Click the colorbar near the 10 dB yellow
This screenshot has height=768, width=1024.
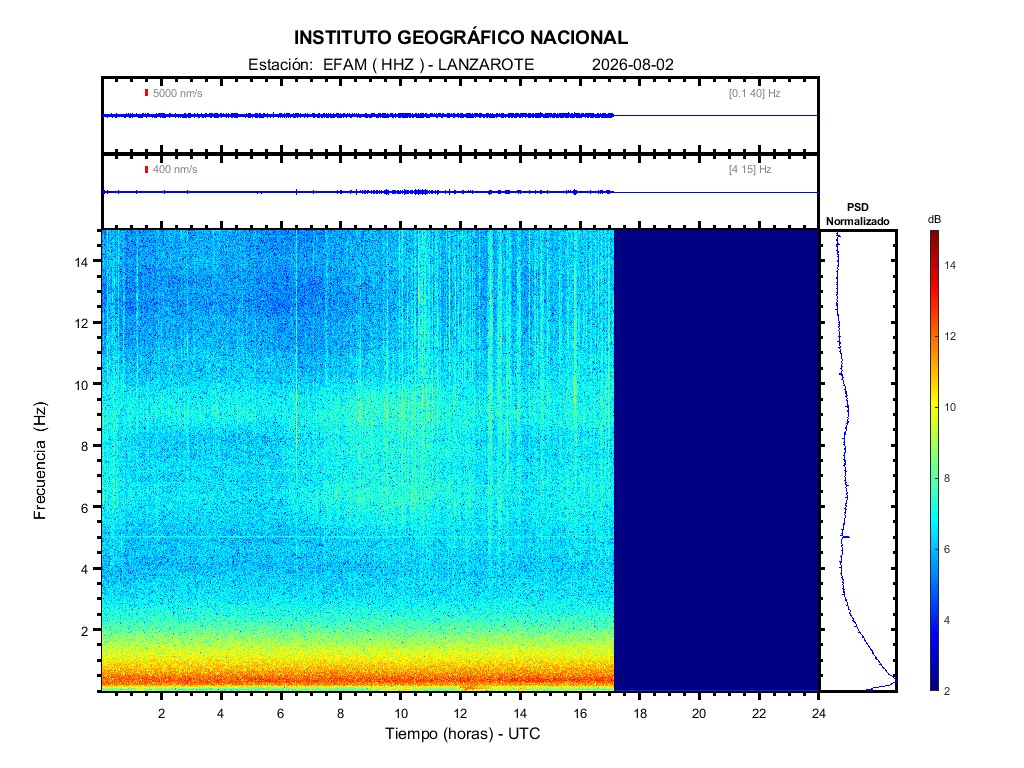click(935, 407)
